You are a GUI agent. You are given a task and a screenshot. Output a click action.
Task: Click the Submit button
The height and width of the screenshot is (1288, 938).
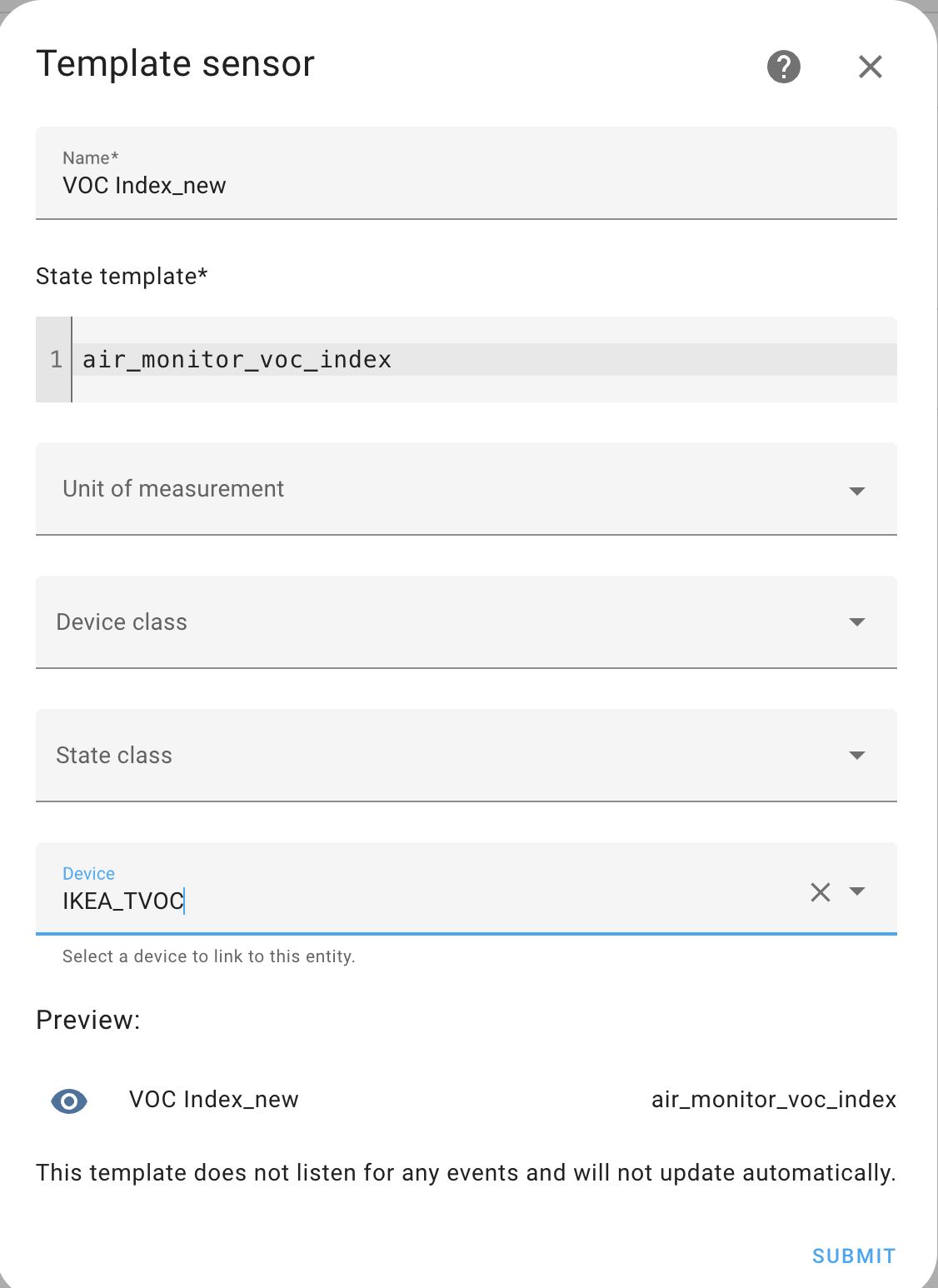(853, 1256)
